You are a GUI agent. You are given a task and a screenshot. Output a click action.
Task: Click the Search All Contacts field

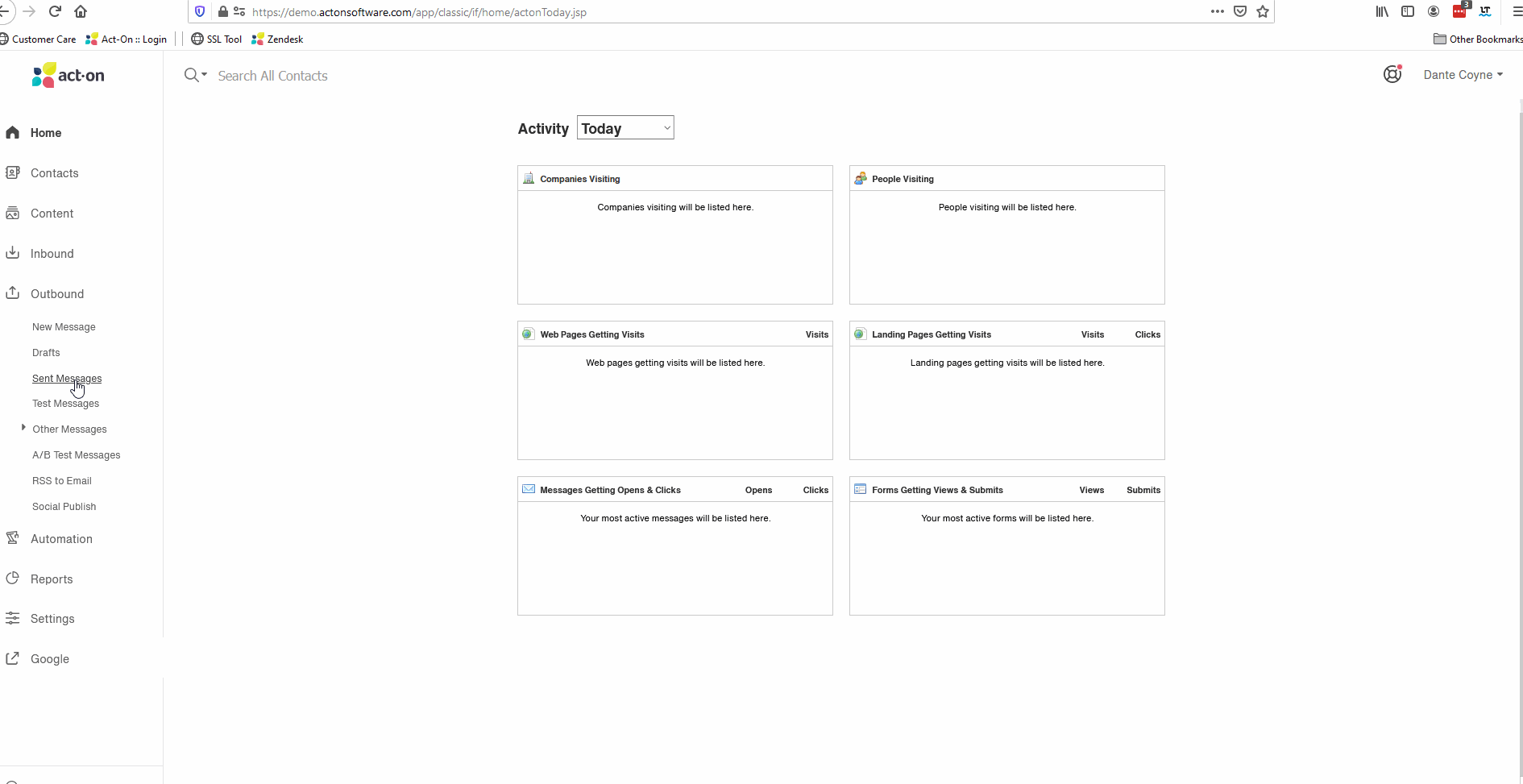point(273,76)
